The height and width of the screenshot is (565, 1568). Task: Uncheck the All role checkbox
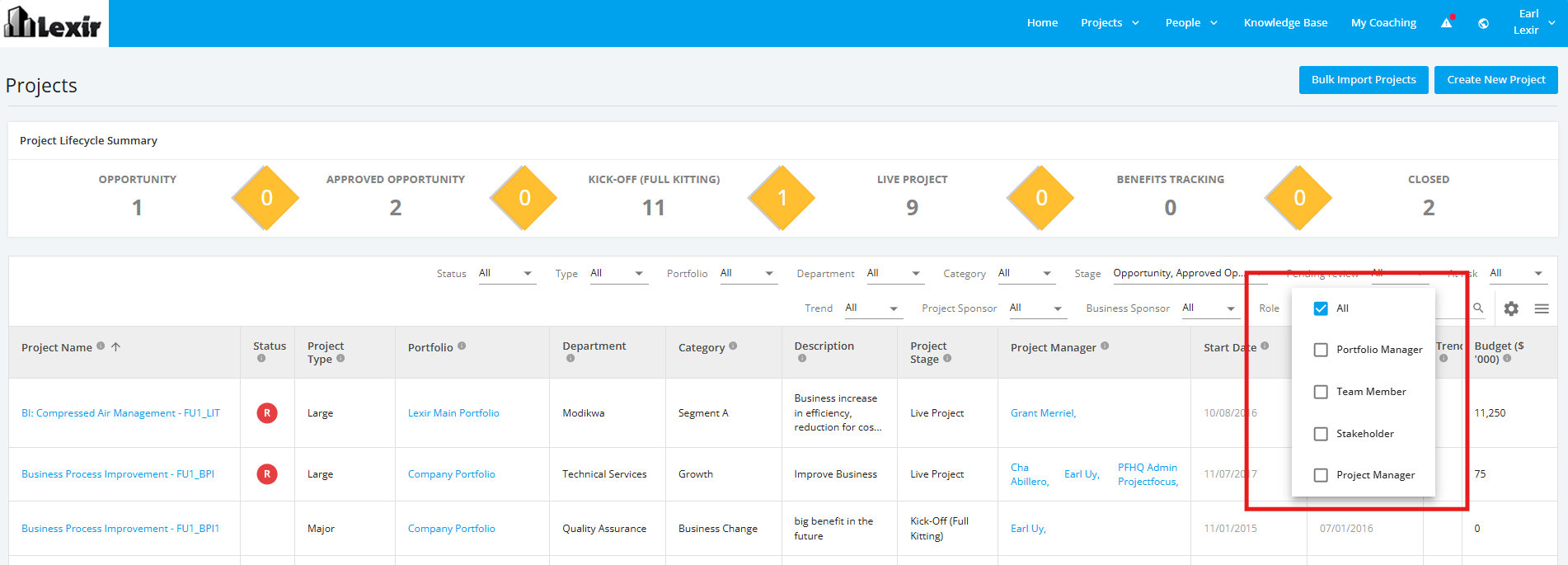coord(1321,308)
